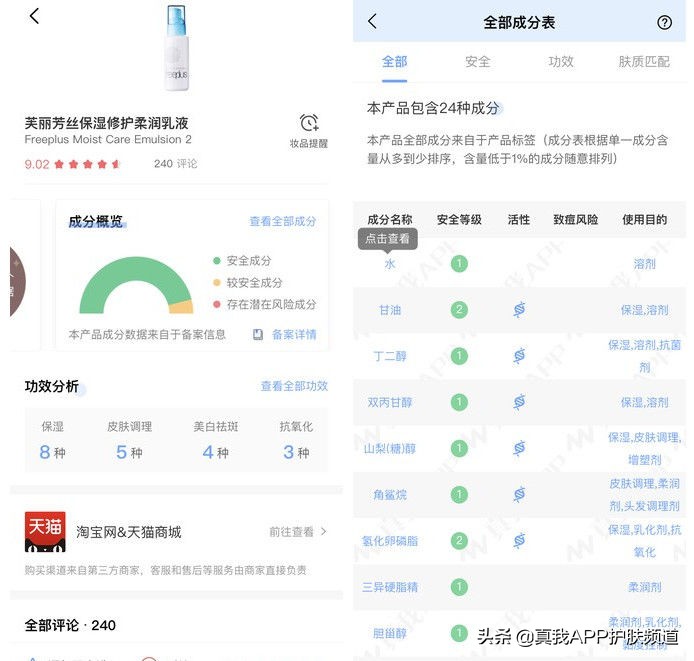Tap safety level badge for 水

click(459, 263)
